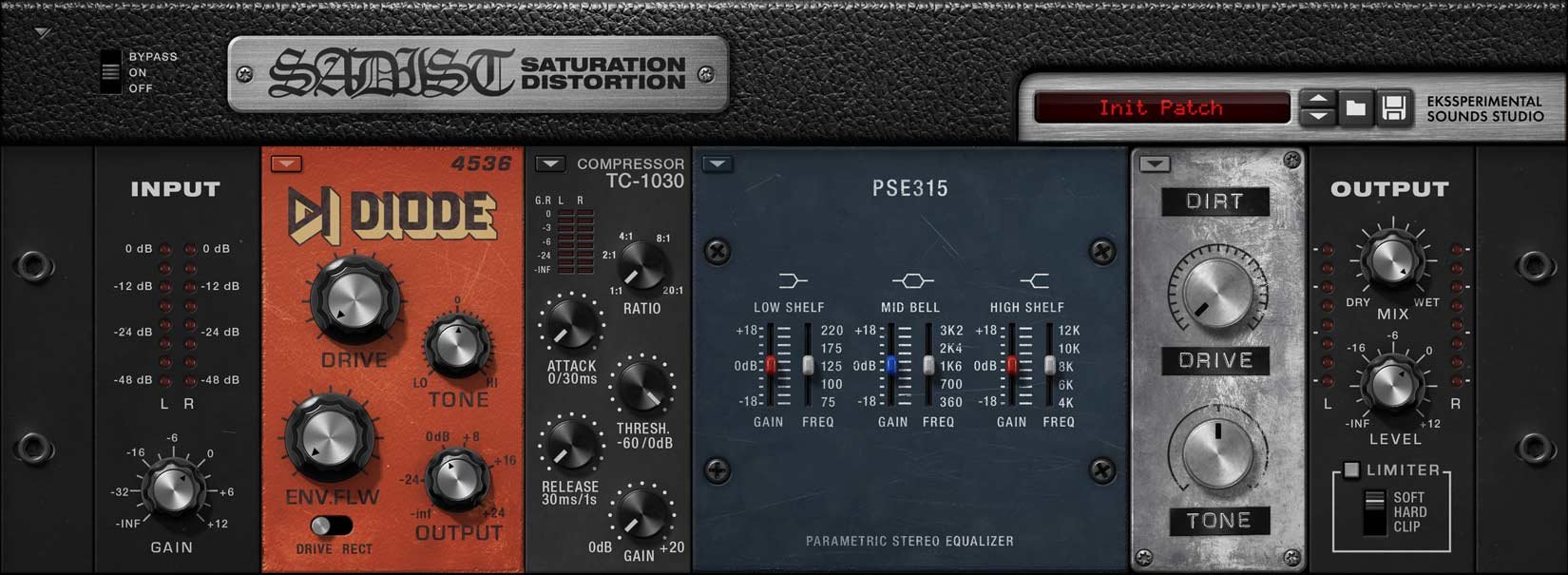Click the Sadist Saturation Distortion nameplate
The height and width of the screenshot is (575, 1568).
pos(478,74)
